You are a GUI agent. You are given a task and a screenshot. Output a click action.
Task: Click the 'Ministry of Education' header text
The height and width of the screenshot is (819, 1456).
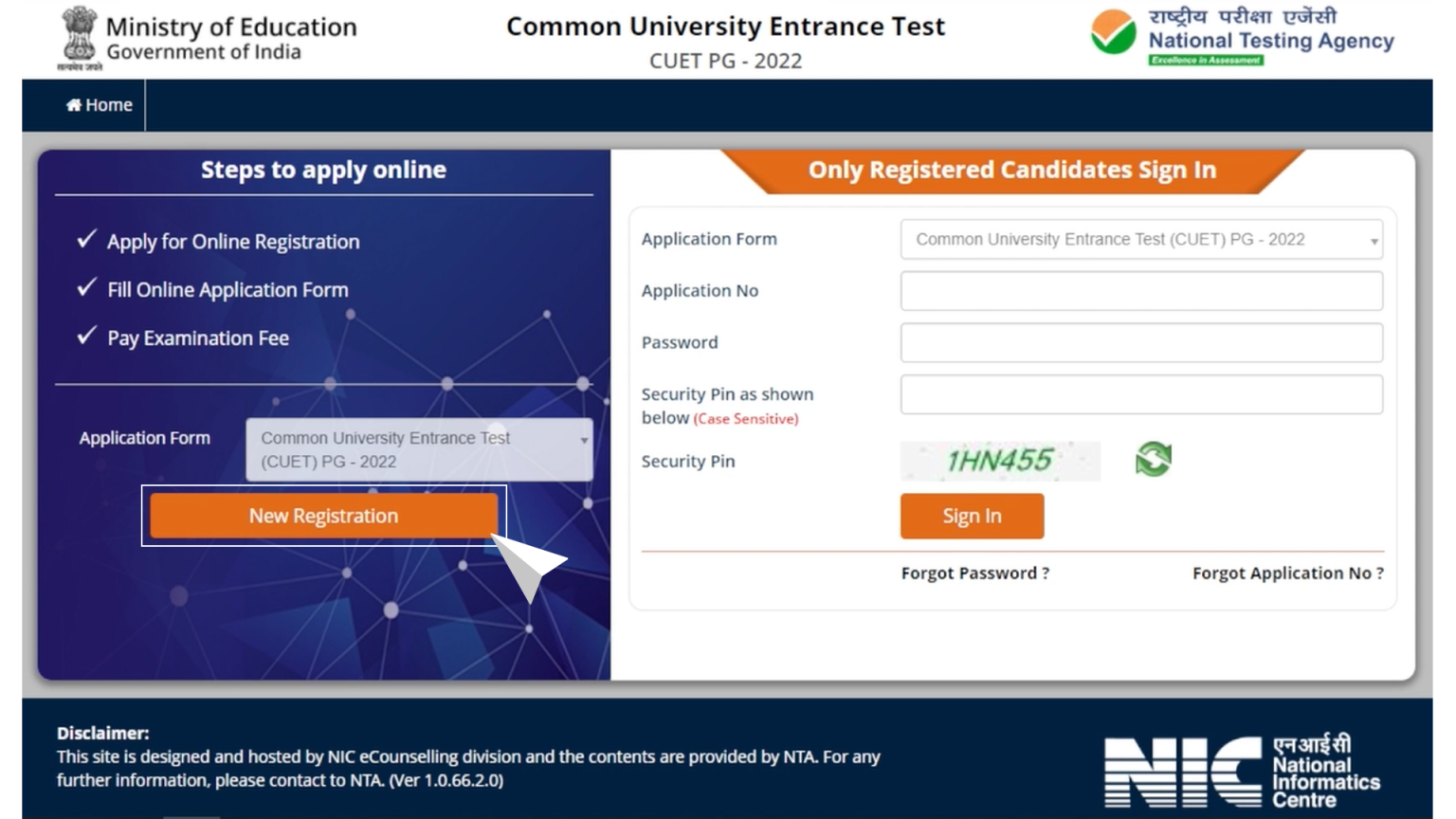231,27
